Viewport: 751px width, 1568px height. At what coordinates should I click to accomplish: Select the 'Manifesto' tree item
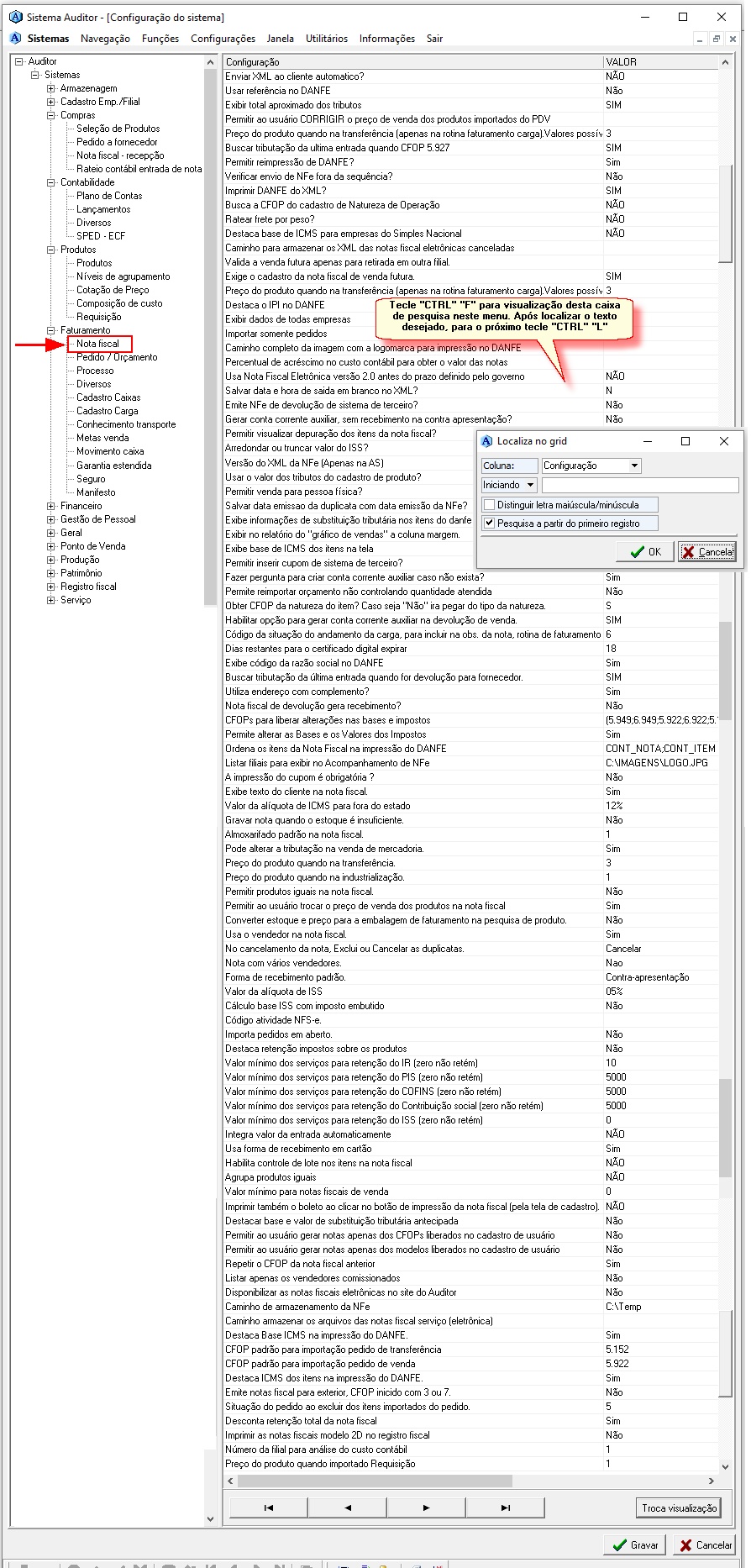click(96, 492)
